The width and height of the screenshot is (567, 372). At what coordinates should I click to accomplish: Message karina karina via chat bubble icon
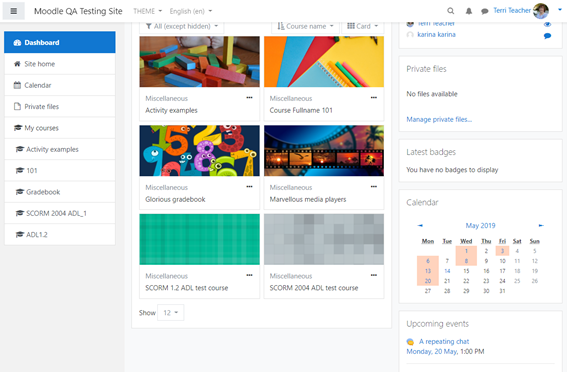(547, 35)
